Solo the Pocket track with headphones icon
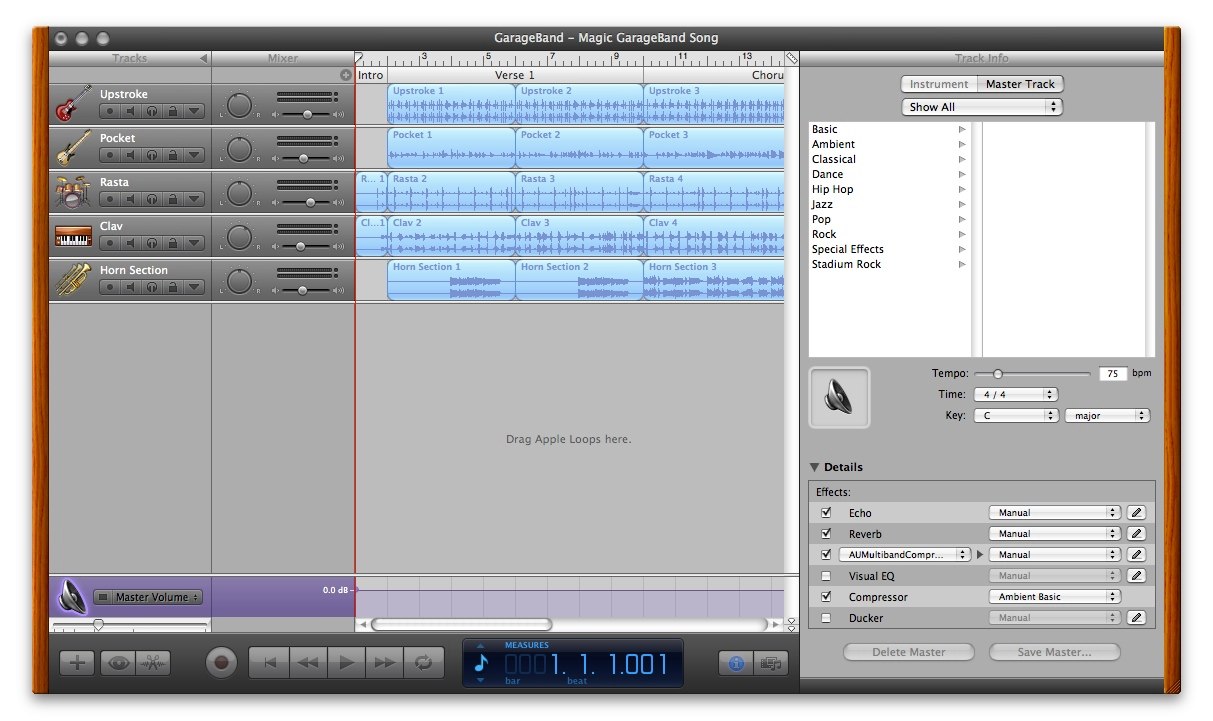The height and width of the screenshot is (721, 1213). 151,156
